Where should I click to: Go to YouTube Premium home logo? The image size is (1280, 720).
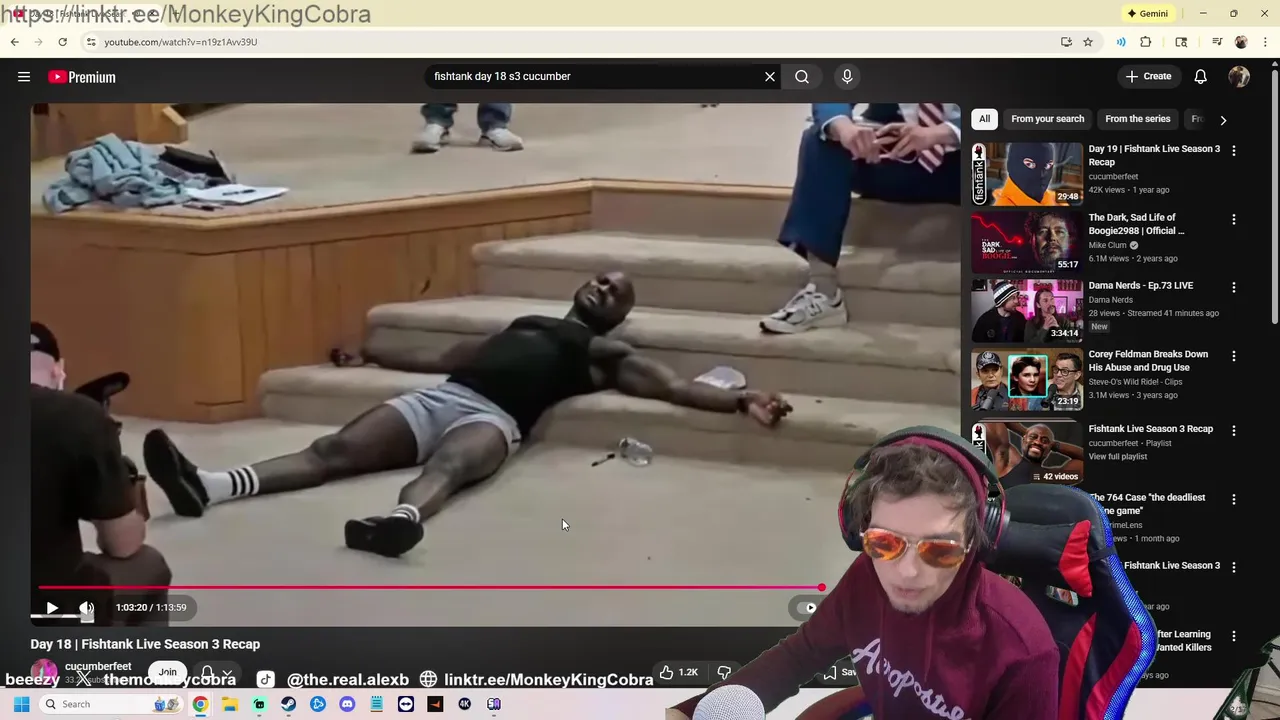82,77
